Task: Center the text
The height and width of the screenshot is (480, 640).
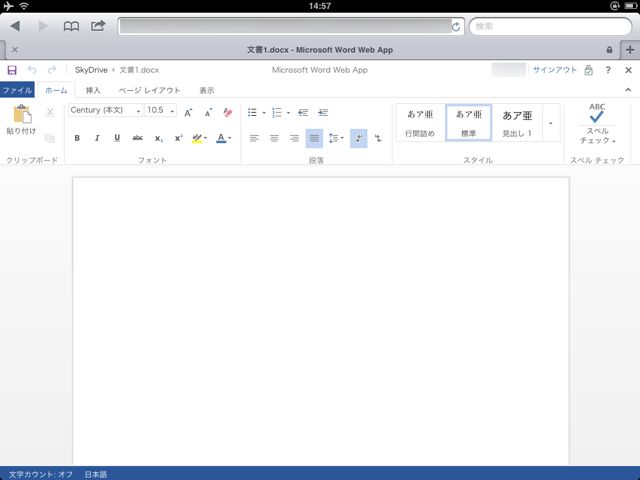Action: click(x=274, y=138)
